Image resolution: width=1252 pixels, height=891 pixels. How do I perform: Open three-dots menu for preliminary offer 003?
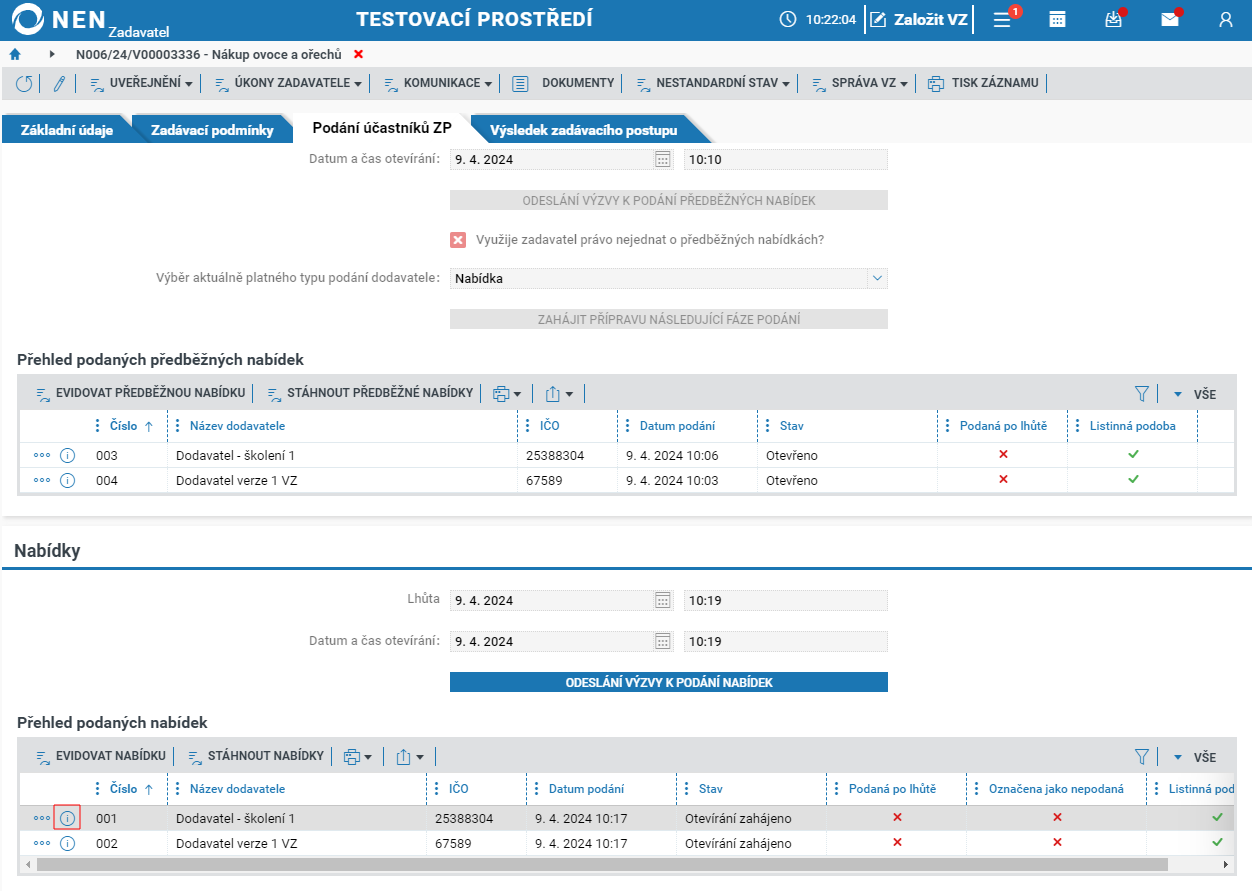(x=42, y=455)
